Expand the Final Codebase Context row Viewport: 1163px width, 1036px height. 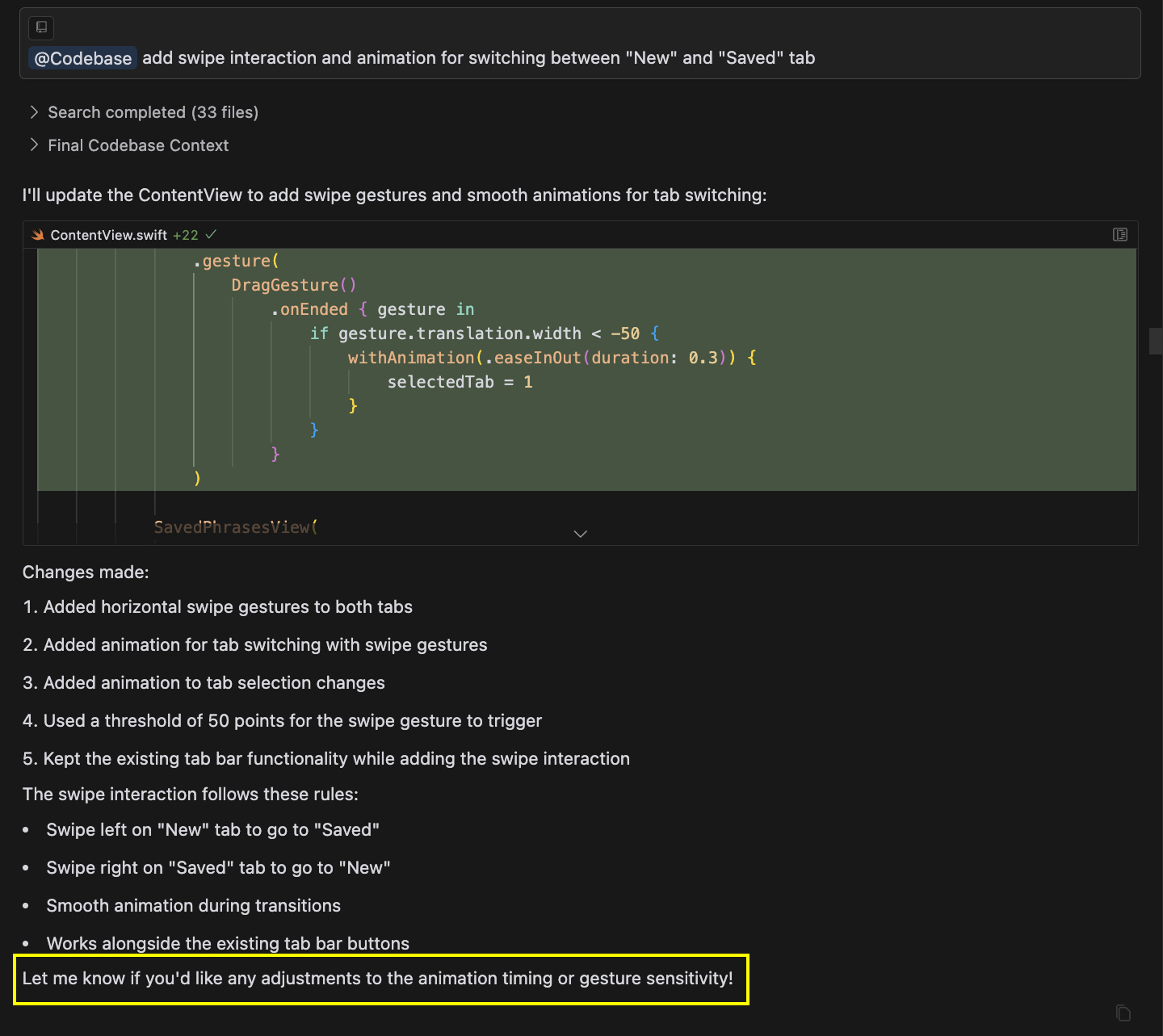pyautogui.click(x=129, y=145)
